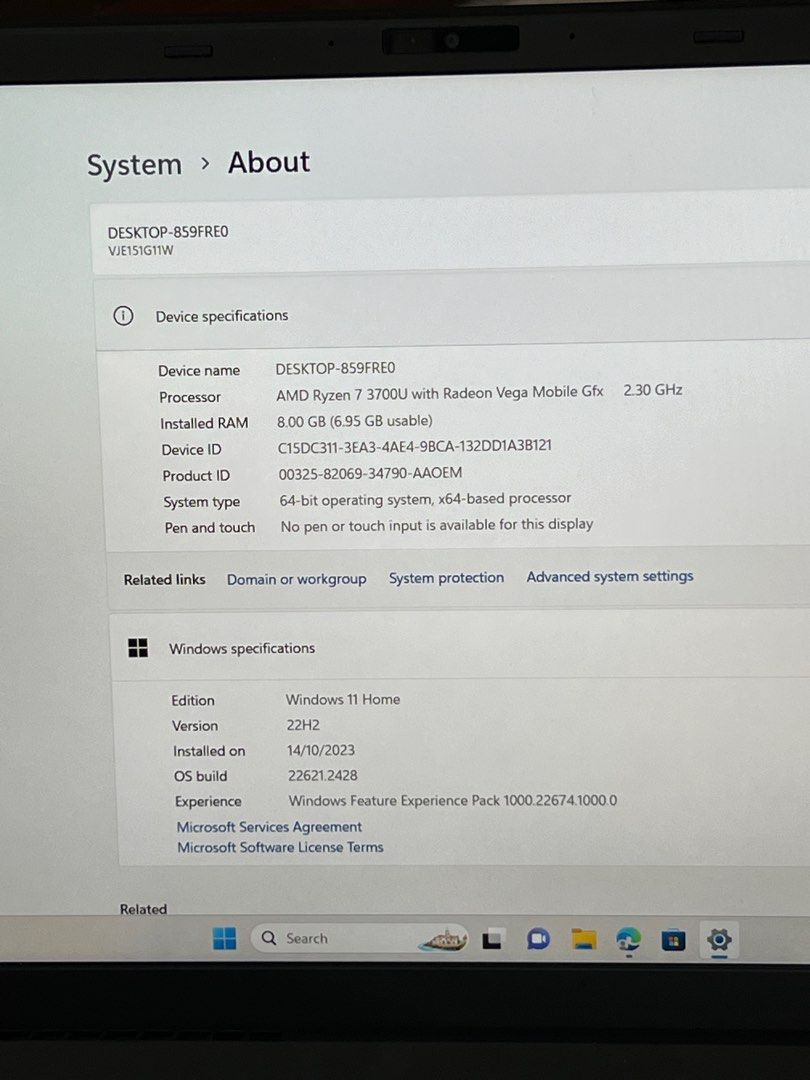Click the Product ID label
This screenshot has width=810, height=1080.
pyautogui.click(x=196, y=476)
